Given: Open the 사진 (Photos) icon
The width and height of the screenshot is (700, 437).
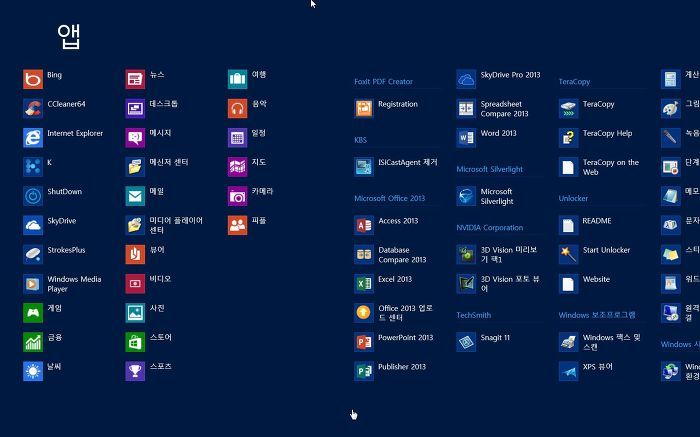Looking at the screenshot, I should (135, 312).
